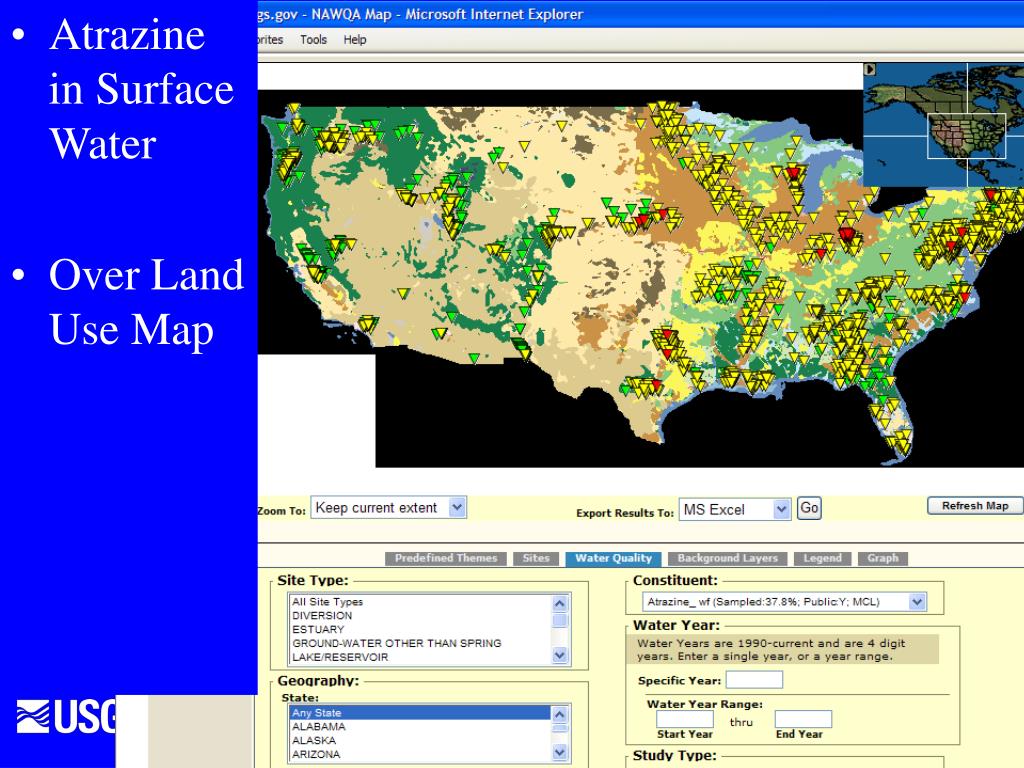Focus the Specific Year input field
The image size is (1024, 768).
pos(754,680)
